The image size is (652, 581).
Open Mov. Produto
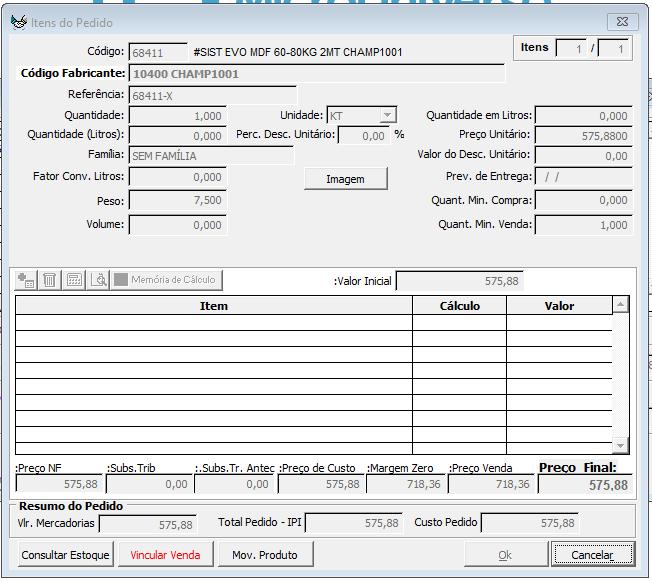pyautogui.click(x=265, y=555)
